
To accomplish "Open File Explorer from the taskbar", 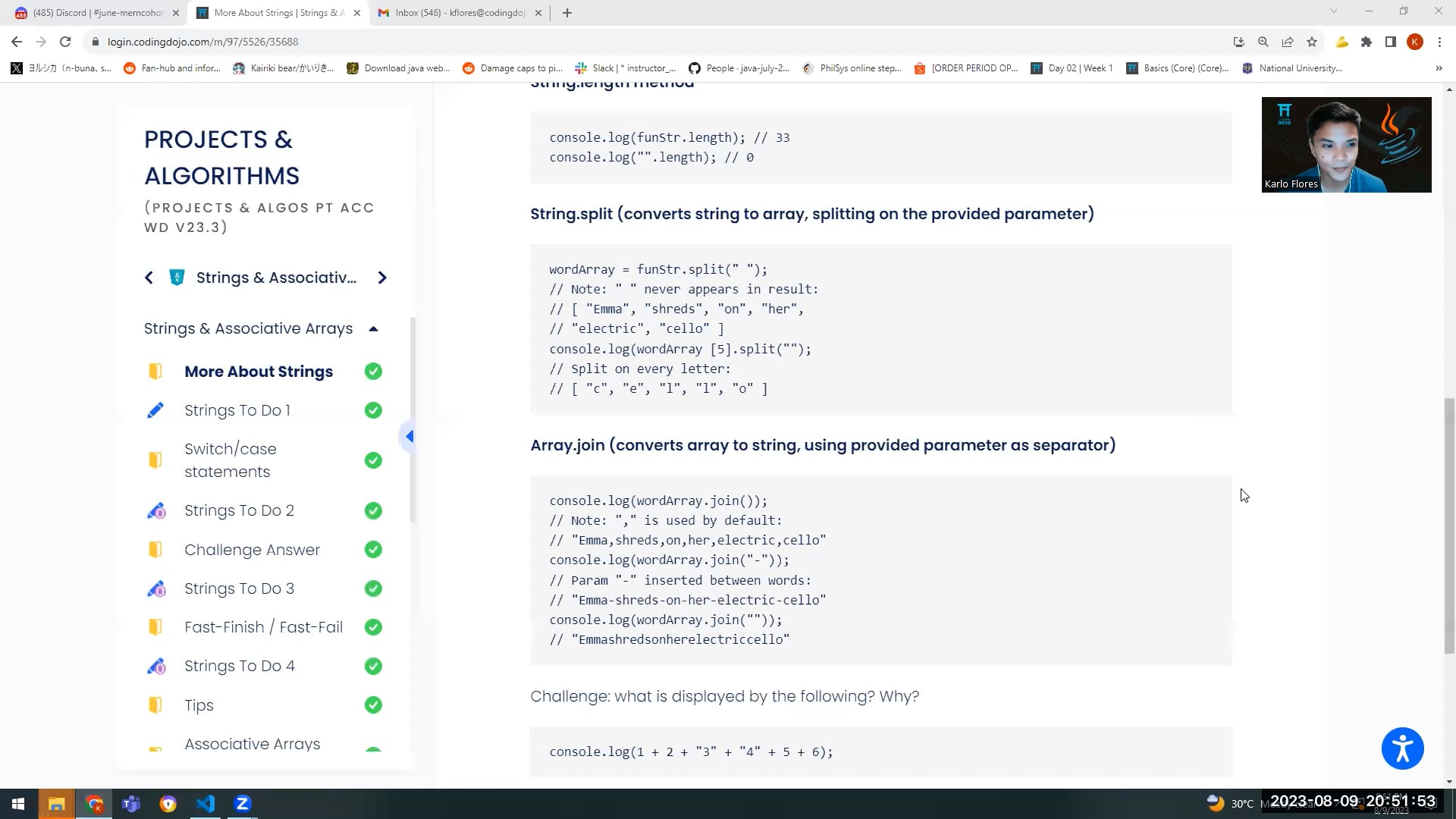I will 57,804.
